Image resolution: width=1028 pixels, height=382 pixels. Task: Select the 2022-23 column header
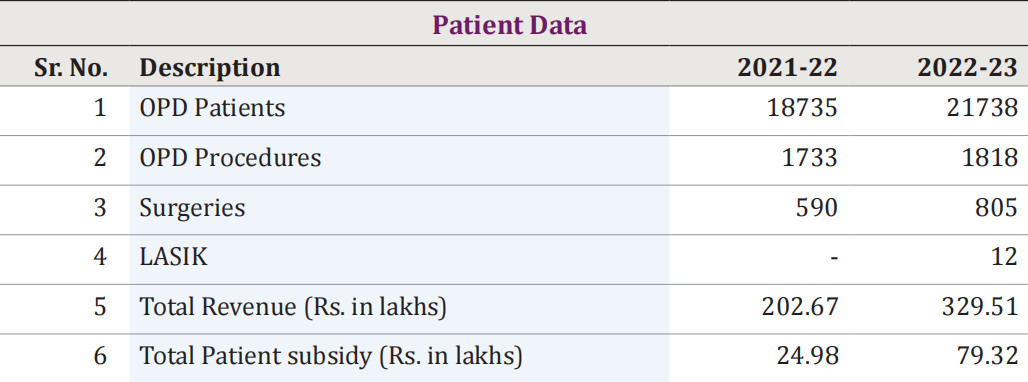point(968,67)
